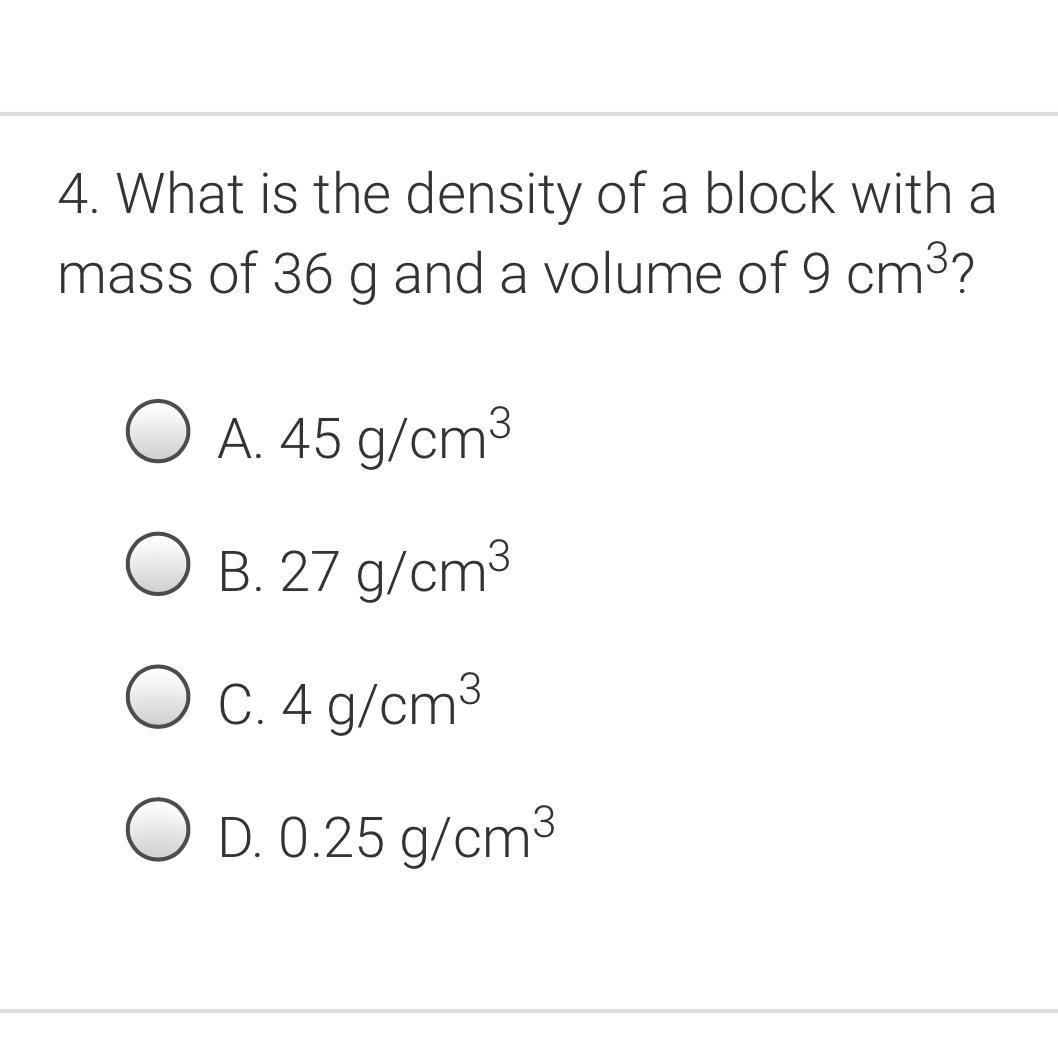Choose the radio button beside 27 g/cm³

(157, 566)
